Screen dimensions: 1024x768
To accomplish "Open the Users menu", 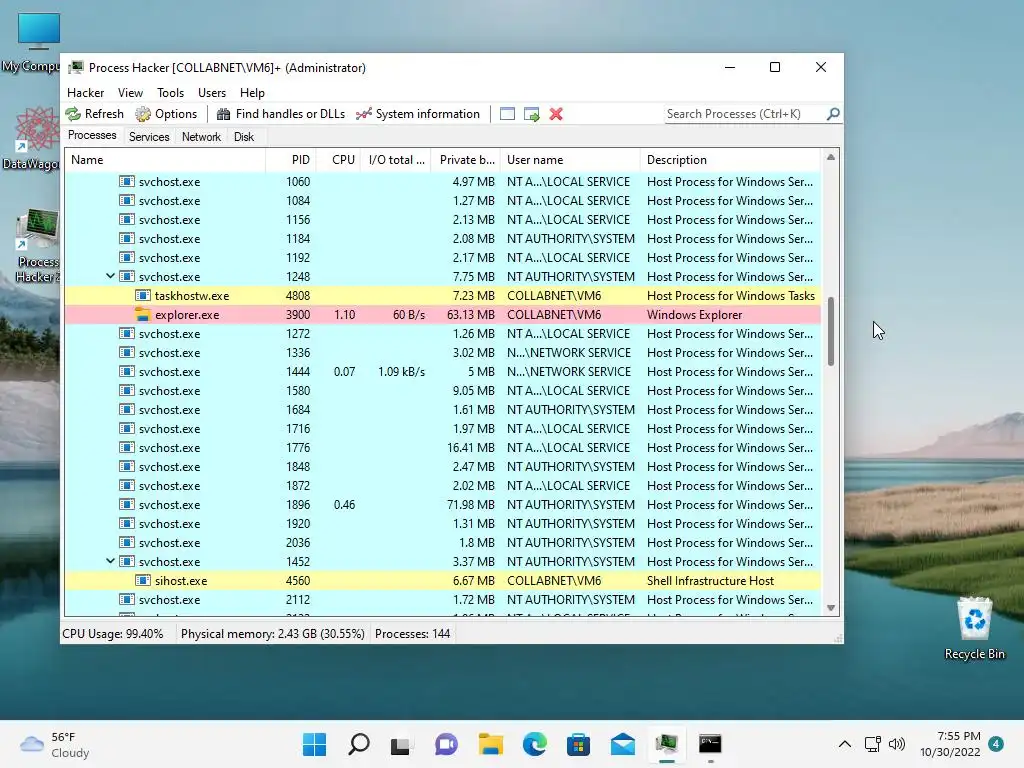I will click(x=212, y=93).
